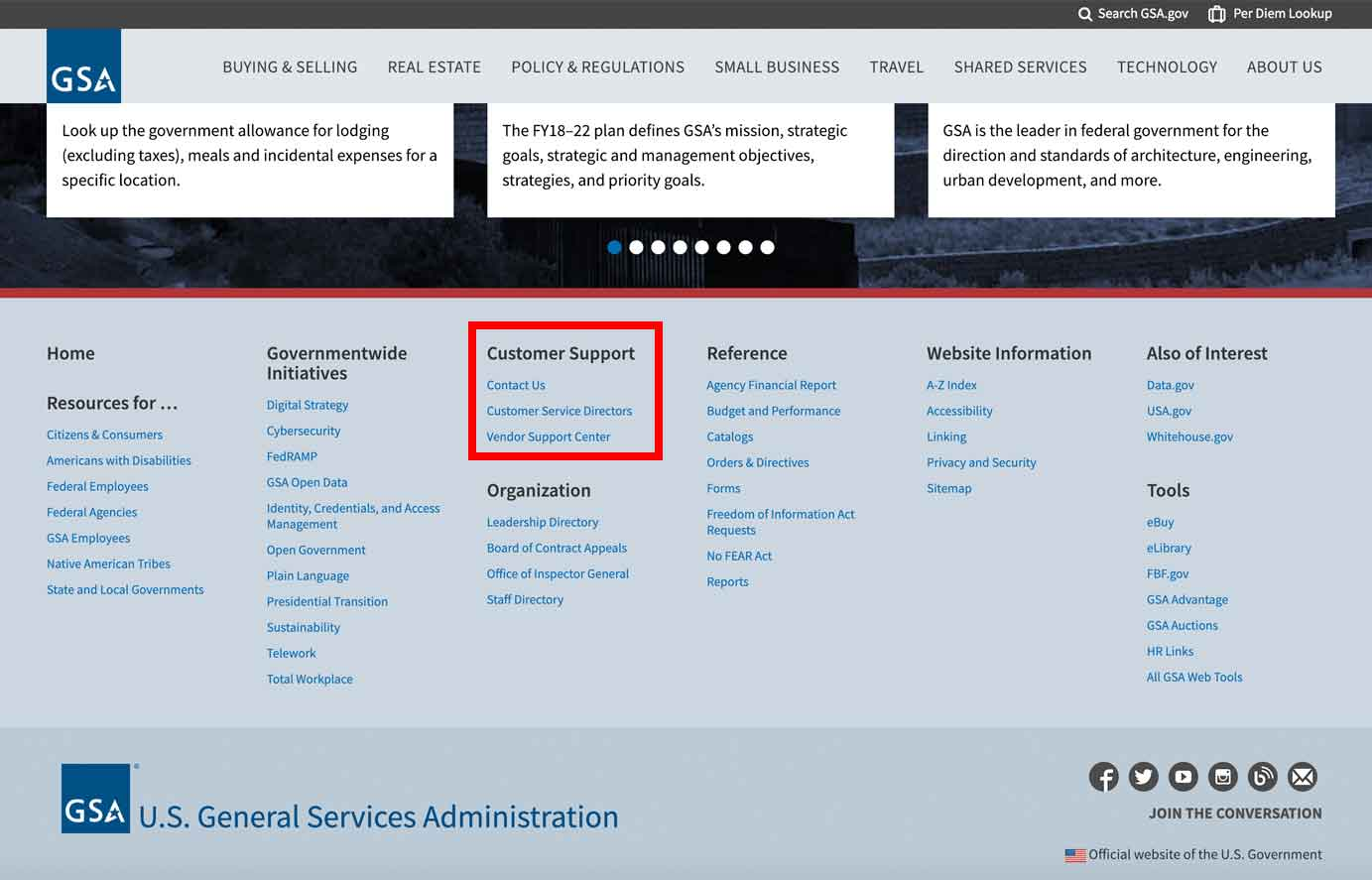1372x880 pixels.
Task: Open the About Us menu item
Action: point(1284,67)
